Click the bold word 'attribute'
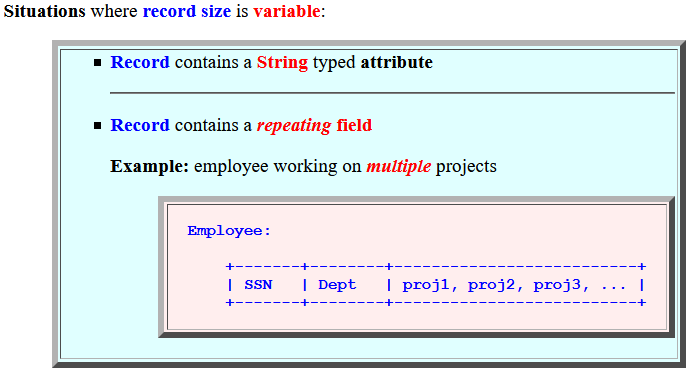Image resolution: width=692 pixels, height=374 pixels. click(397, 62)
